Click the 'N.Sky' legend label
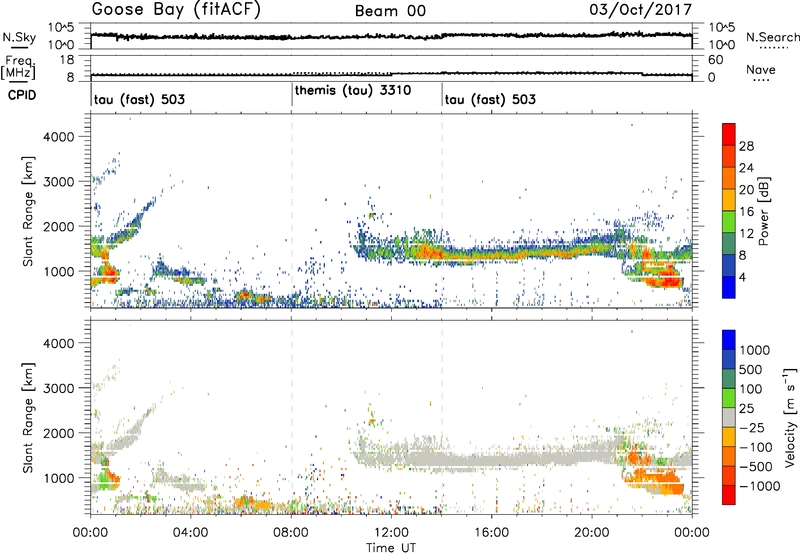 tap(19, 38)
